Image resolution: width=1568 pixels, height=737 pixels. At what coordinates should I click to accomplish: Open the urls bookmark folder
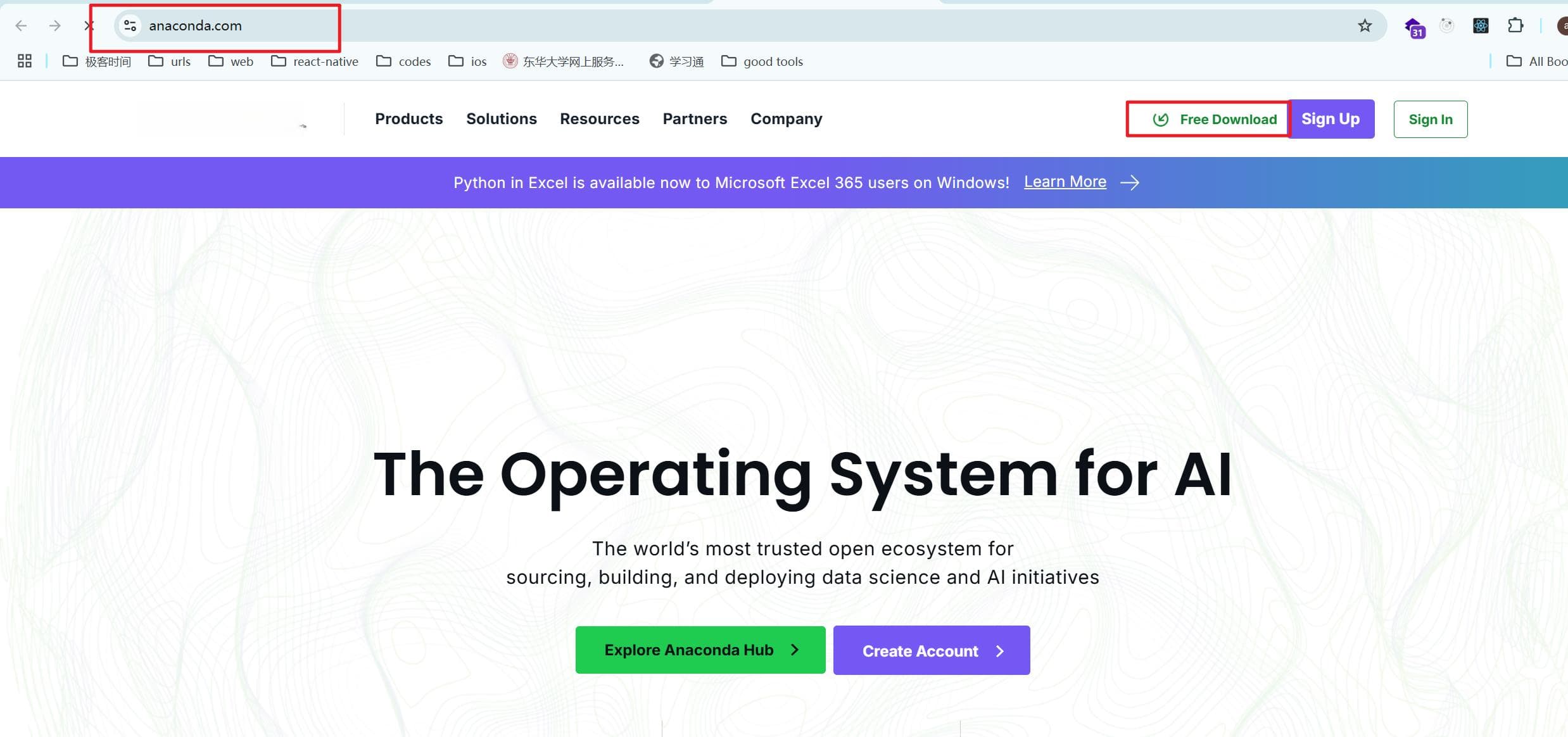click(169, 61)
